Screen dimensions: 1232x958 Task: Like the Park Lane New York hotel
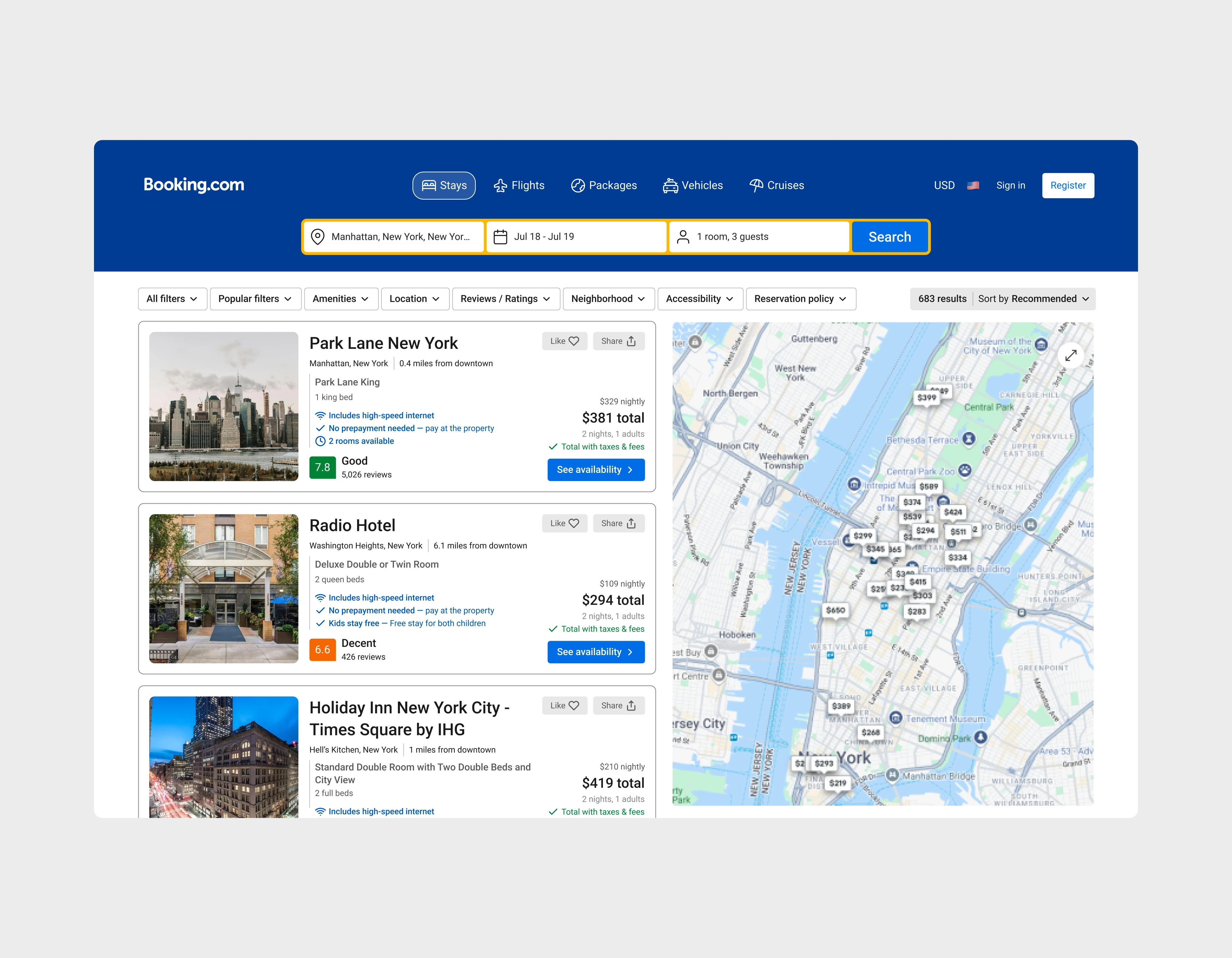point(564,341)
